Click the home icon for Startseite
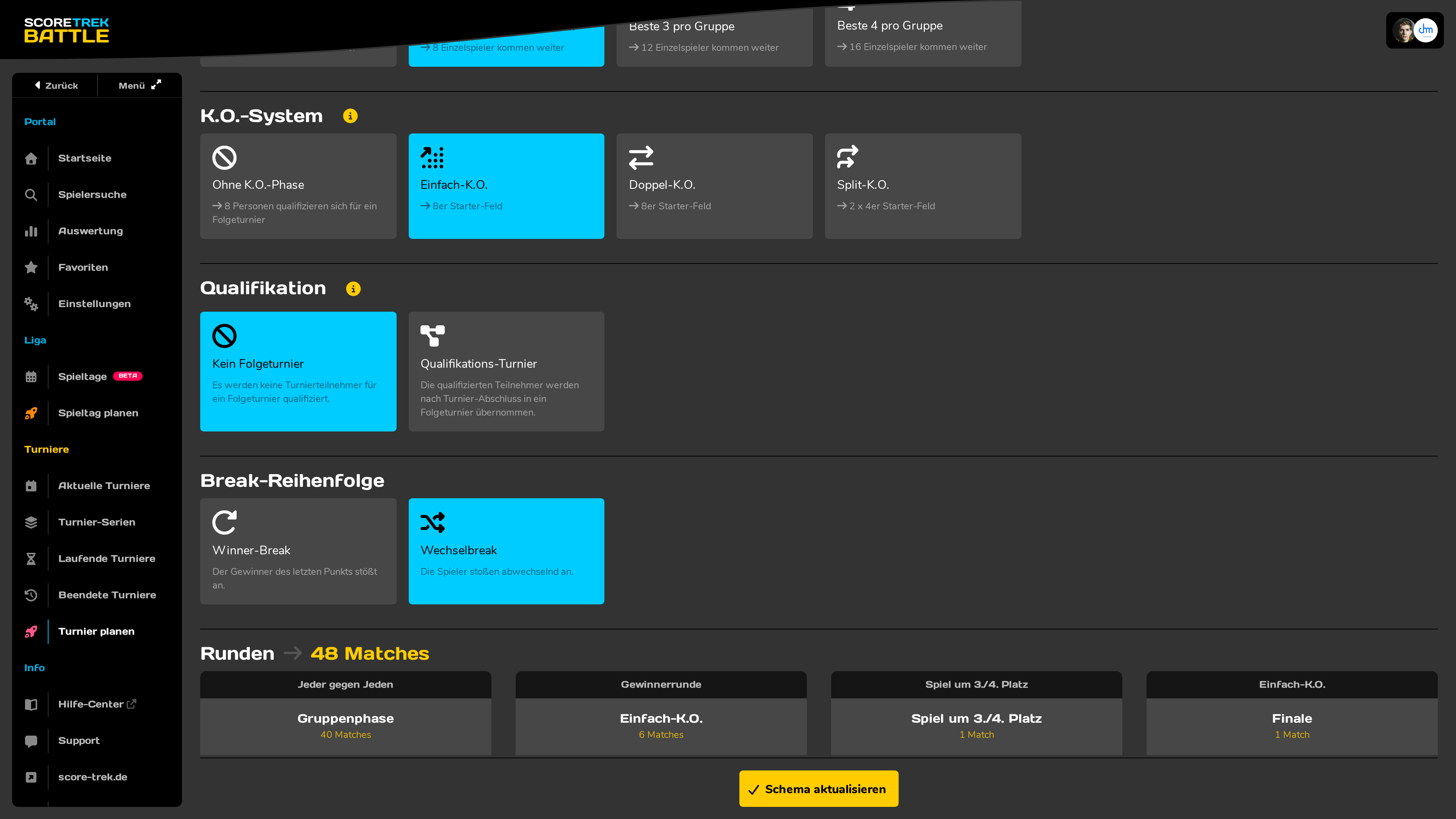The height and width of the screenshot is (819, 1456). tap(31, 158)
